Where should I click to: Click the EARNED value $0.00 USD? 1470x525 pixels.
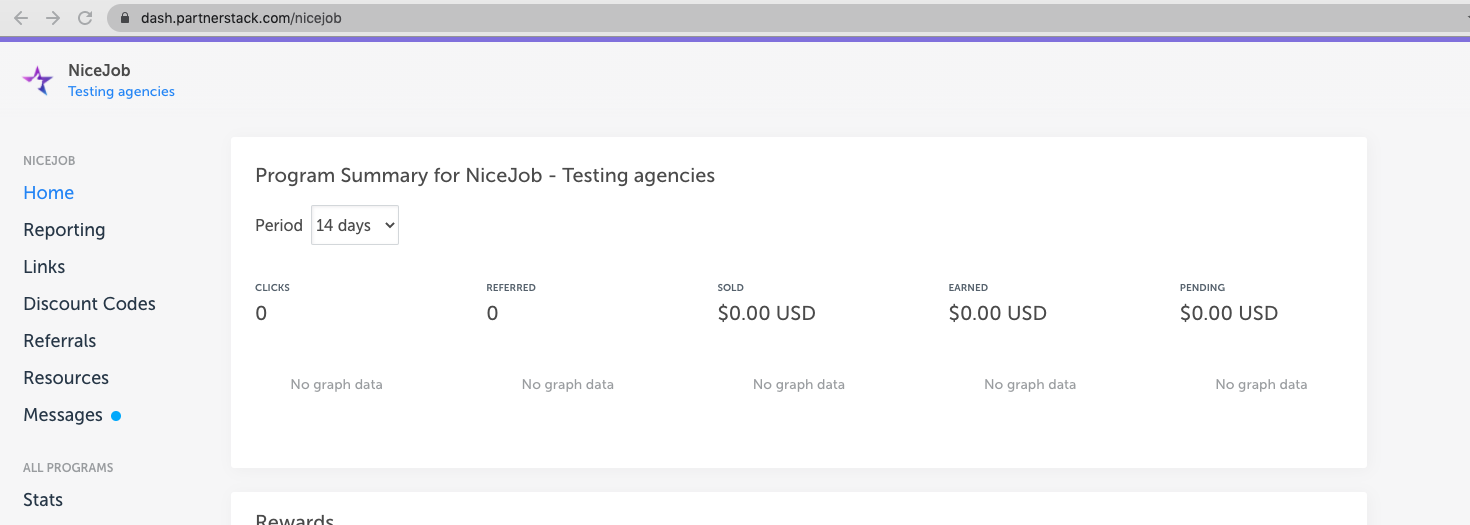pos(998,313)
